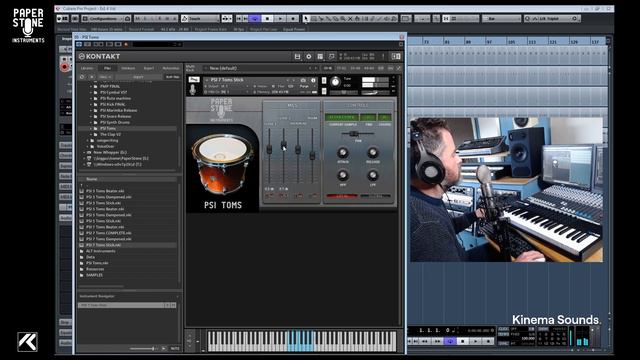The height and width of the screenshot is (360, 640).
Task: Toggle mute under first mixer fader
Action: [x=270, y=196]
